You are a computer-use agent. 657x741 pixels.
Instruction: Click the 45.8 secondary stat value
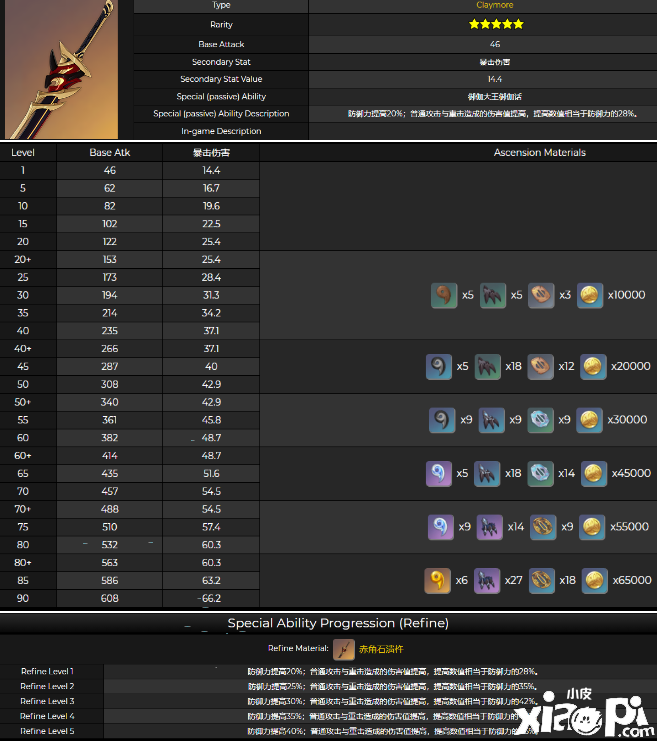(211, 420)
